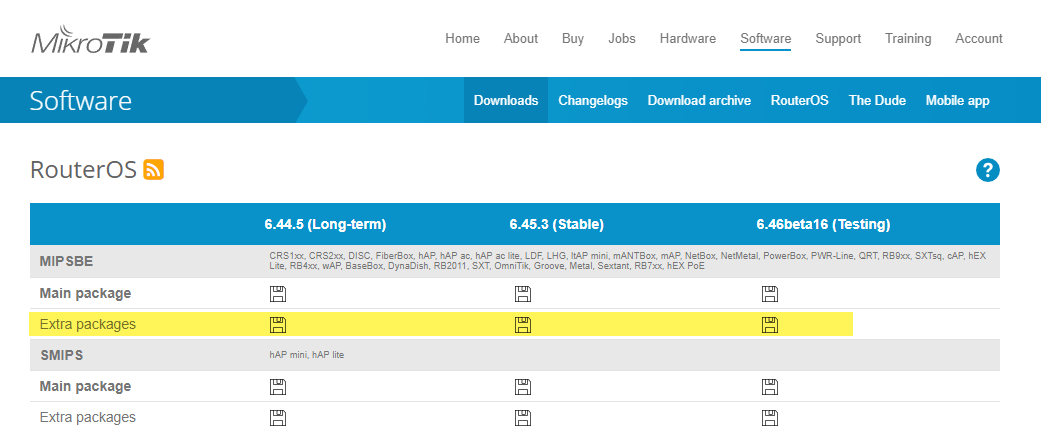Open the Account page
This screenshot has width=1041, height=432.
click(979, 38)
